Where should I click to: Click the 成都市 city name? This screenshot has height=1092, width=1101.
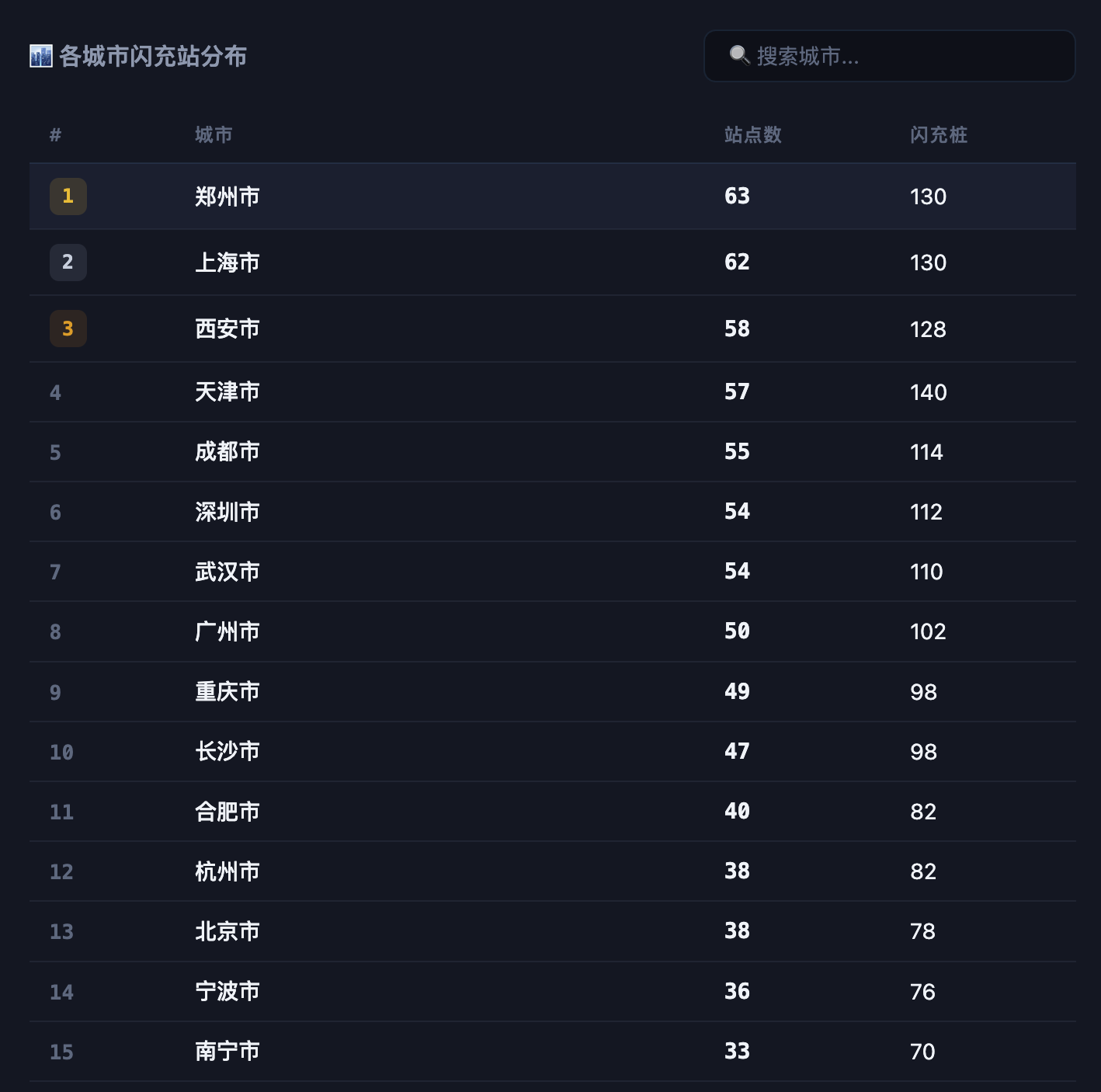(x=227, y=451)
